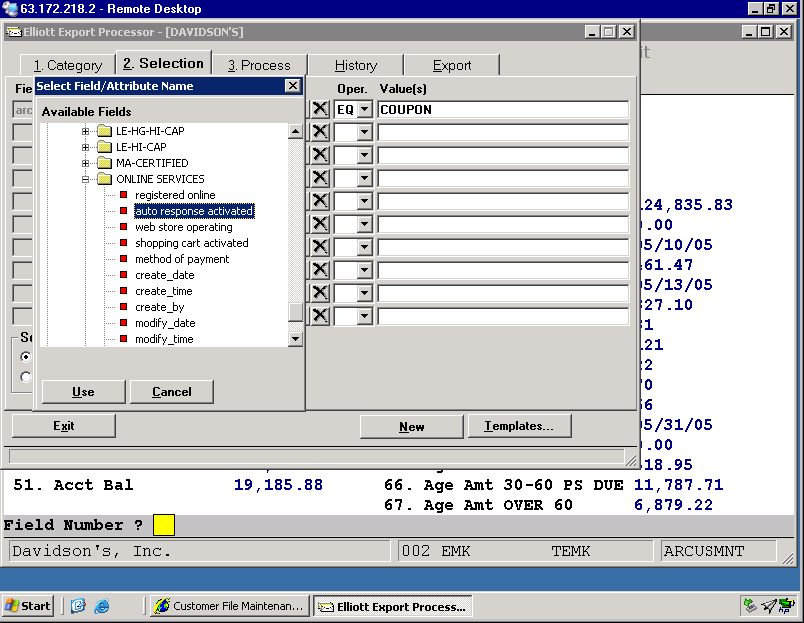The width and height of the screenshot is (804, 623).
Task: Open the History tab
Action: coord(356,66)
